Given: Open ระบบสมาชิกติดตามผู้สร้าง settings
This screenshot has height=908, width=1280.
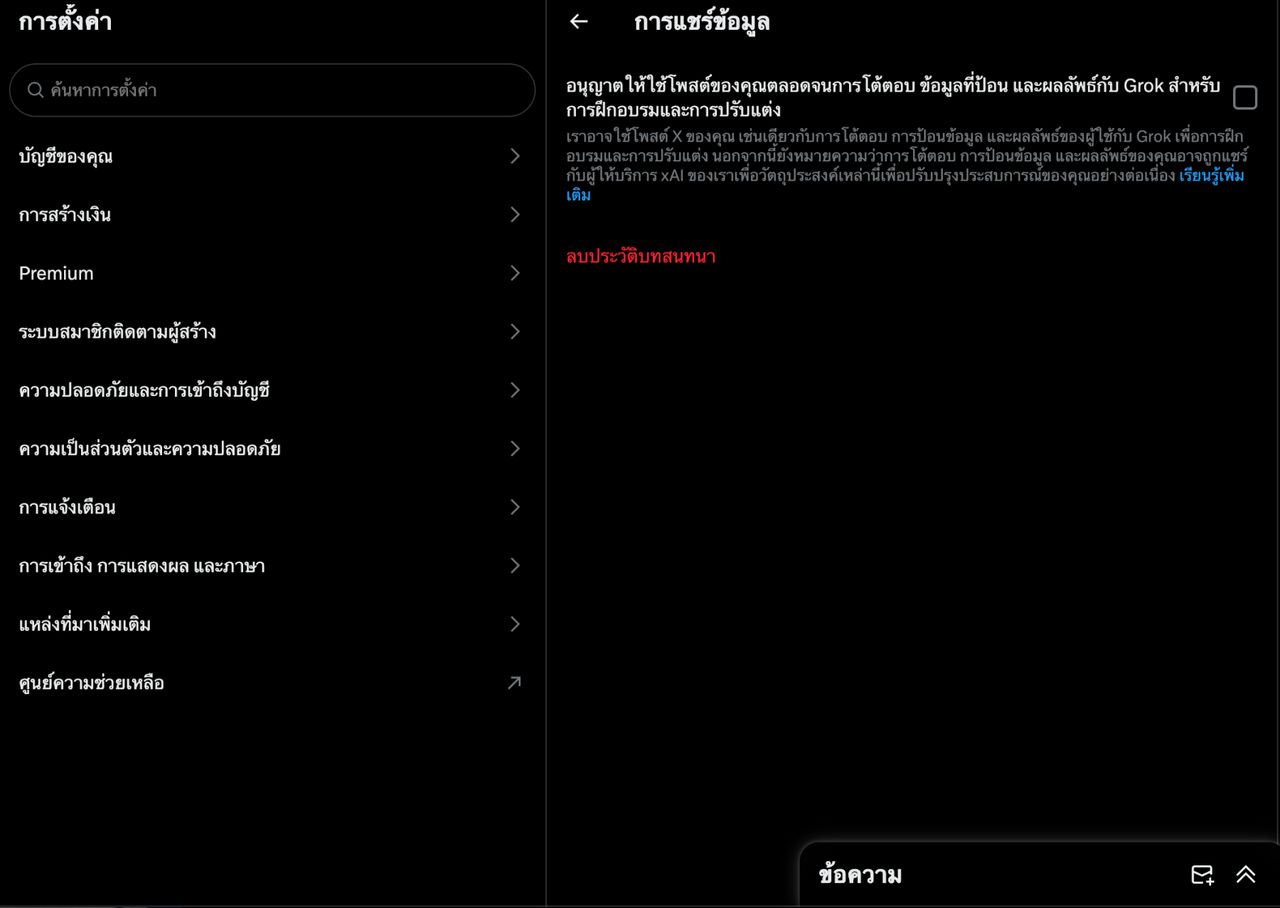Looking at the screenshot, I should click(x=272, y=331).
